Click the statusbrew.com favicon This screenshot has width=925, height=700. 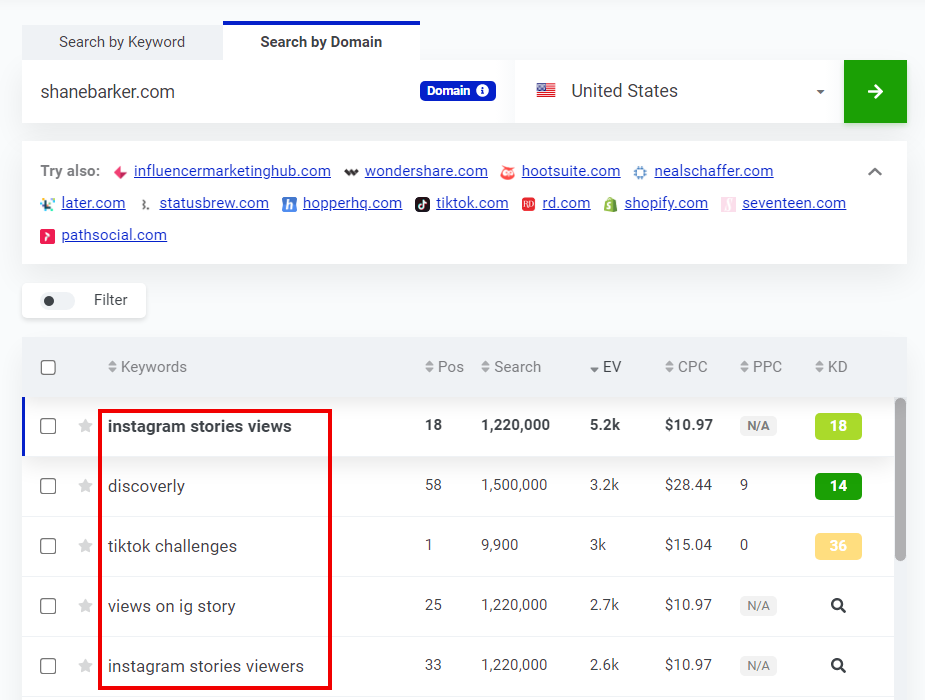click(145, 205)
